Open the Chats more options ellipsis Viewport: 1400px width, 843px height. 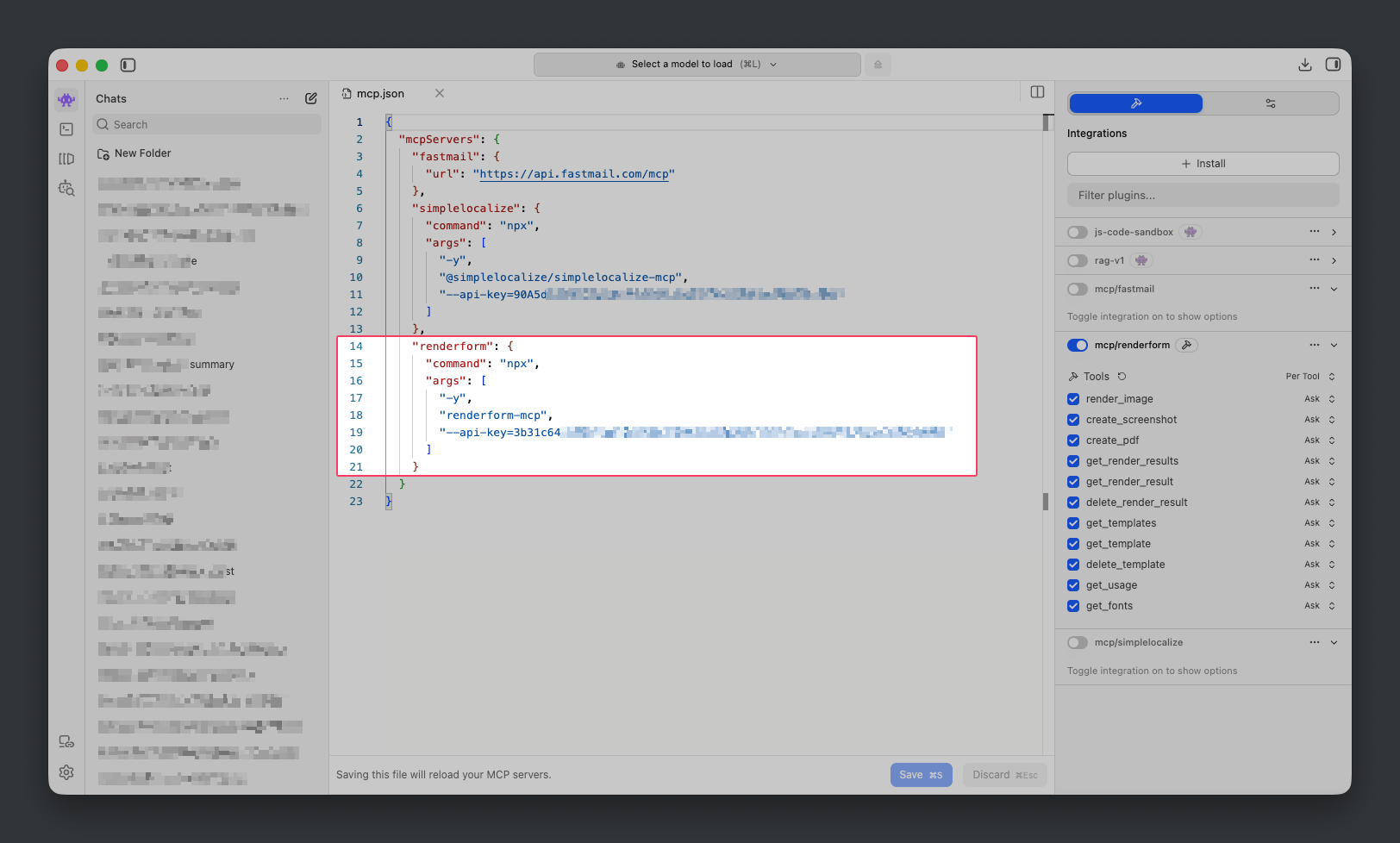coord(284,99)
